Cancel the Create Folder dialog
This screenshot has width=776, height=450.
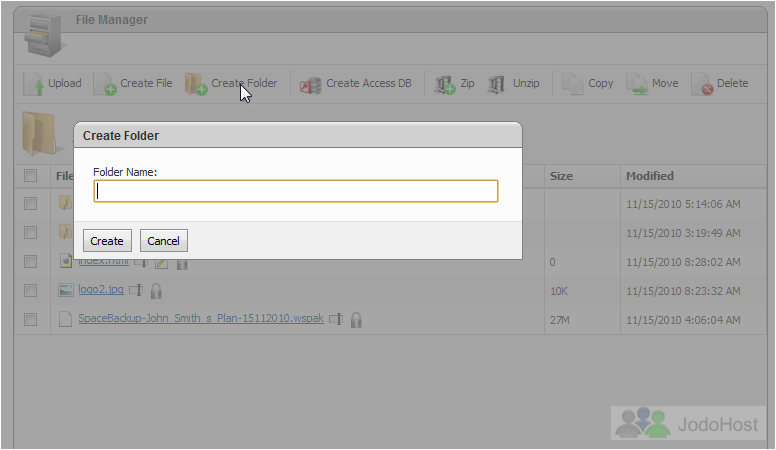click(x=163, y=241)
